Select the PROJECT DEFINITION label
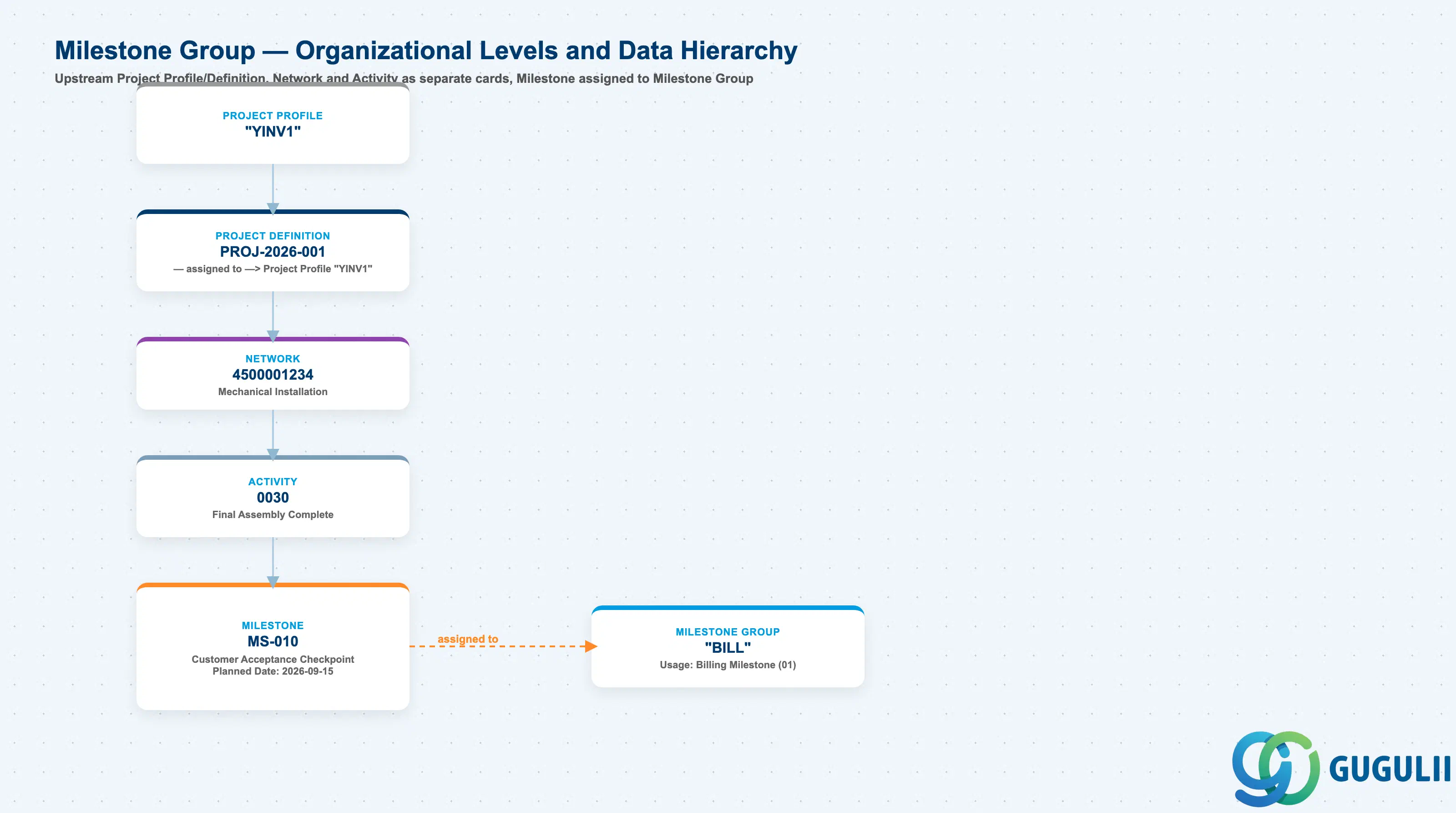The width and height of the screenshot is (1456, 813). (273, 236)
